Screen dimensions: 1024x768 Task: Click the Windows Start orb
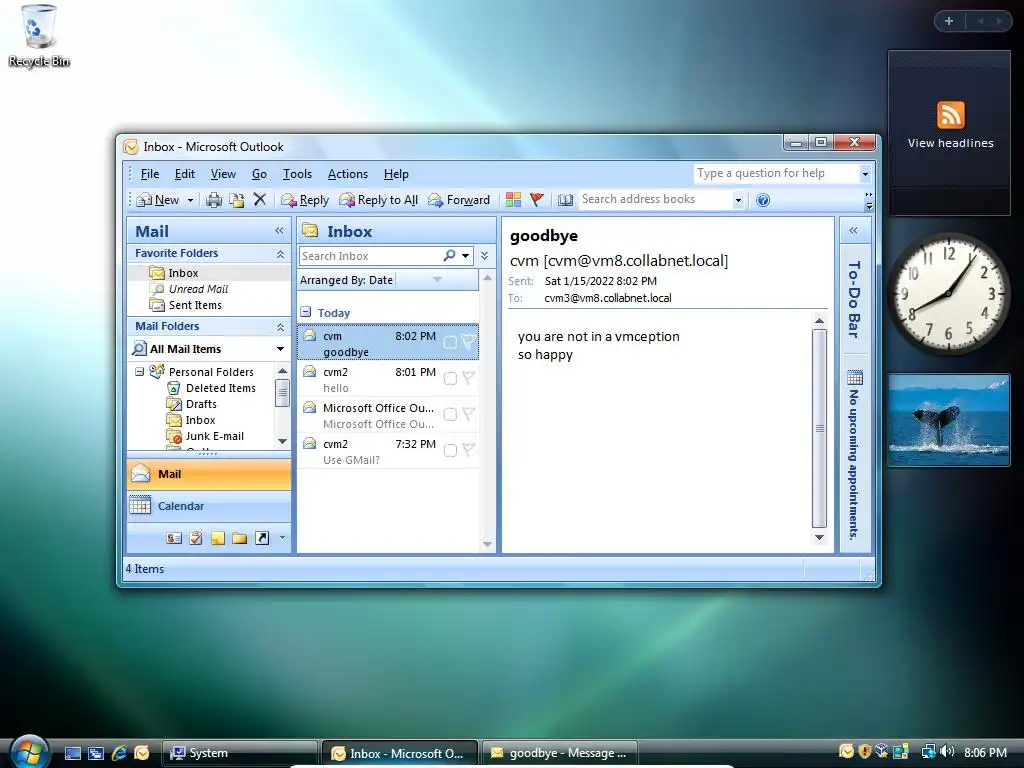[29, 752]
